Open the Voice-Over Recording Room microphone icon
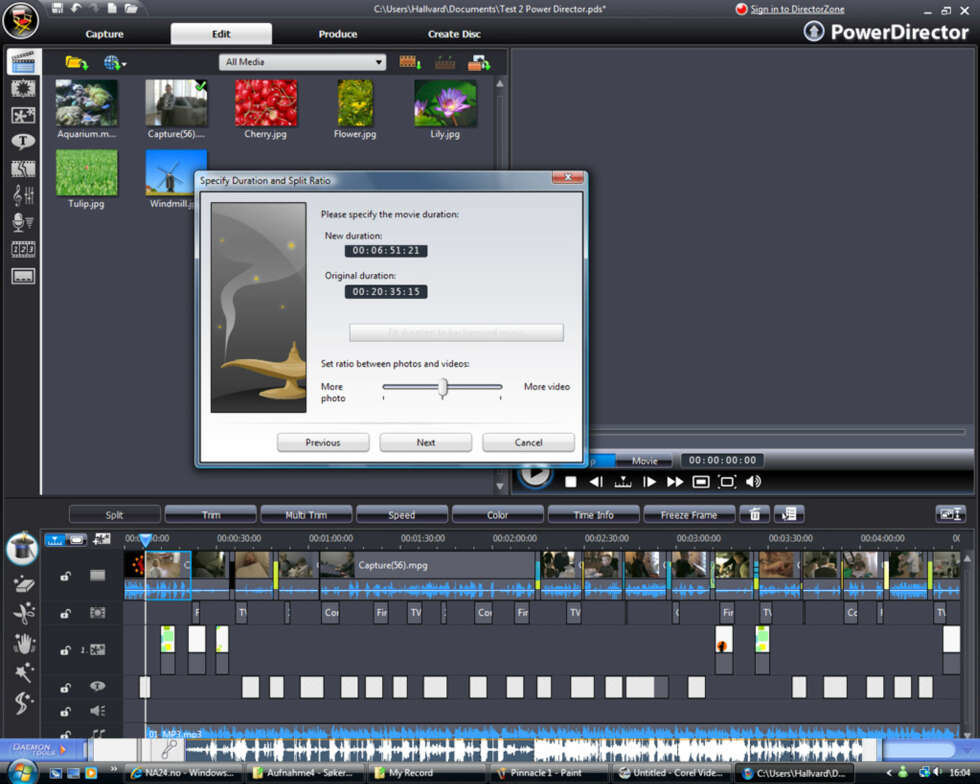980x784 pixels. 23,222
